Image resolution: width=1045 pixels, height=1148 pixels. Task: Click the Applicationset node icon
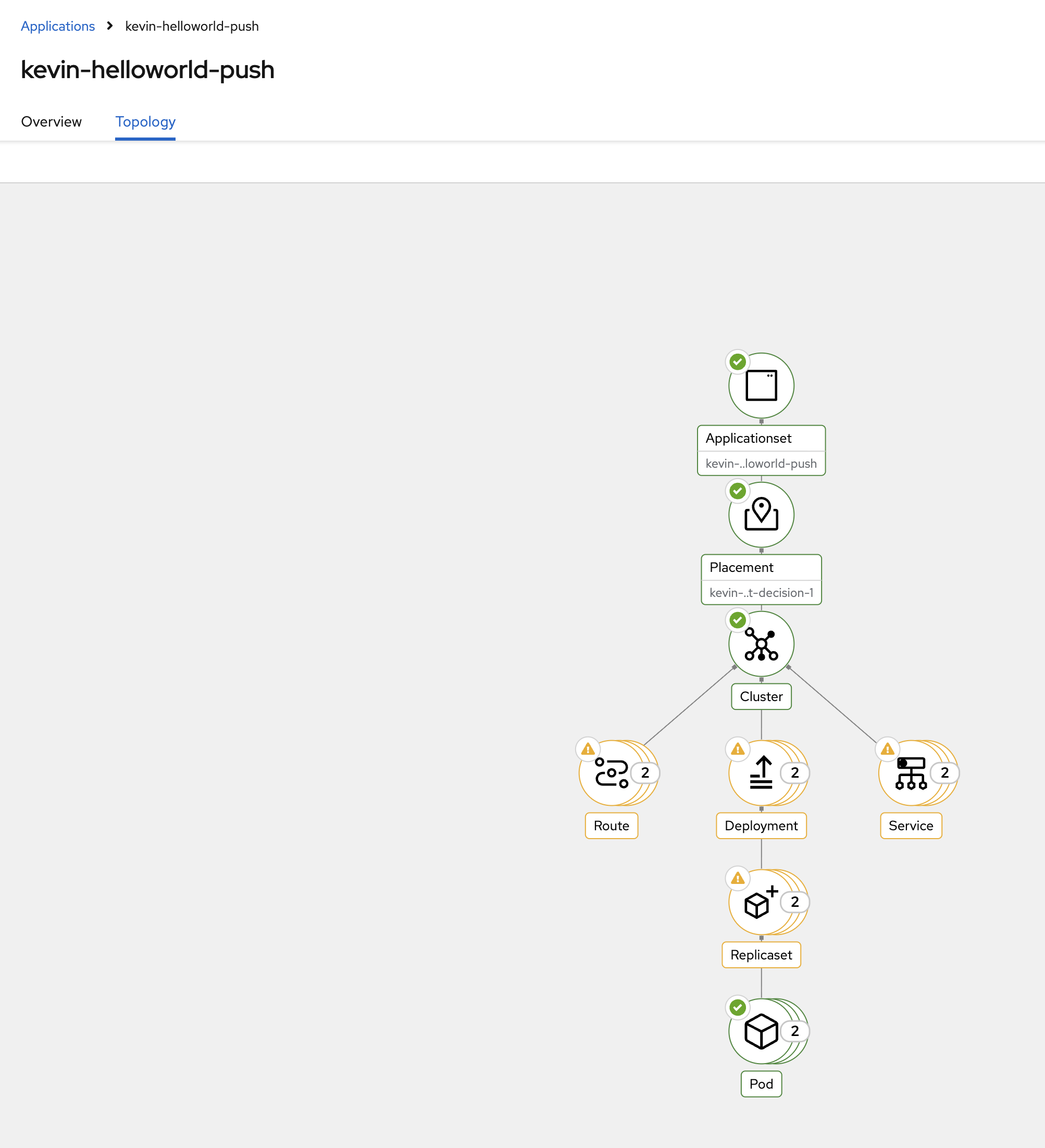click(x=761, y=385)
